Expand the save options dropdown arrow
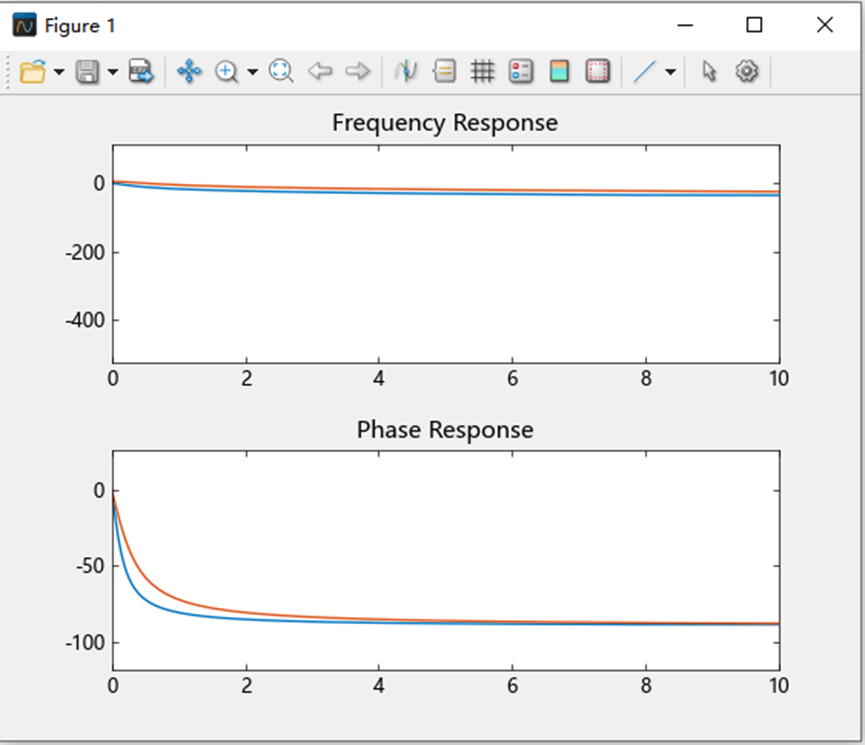 pyautogui.click(x=113, y=72)
